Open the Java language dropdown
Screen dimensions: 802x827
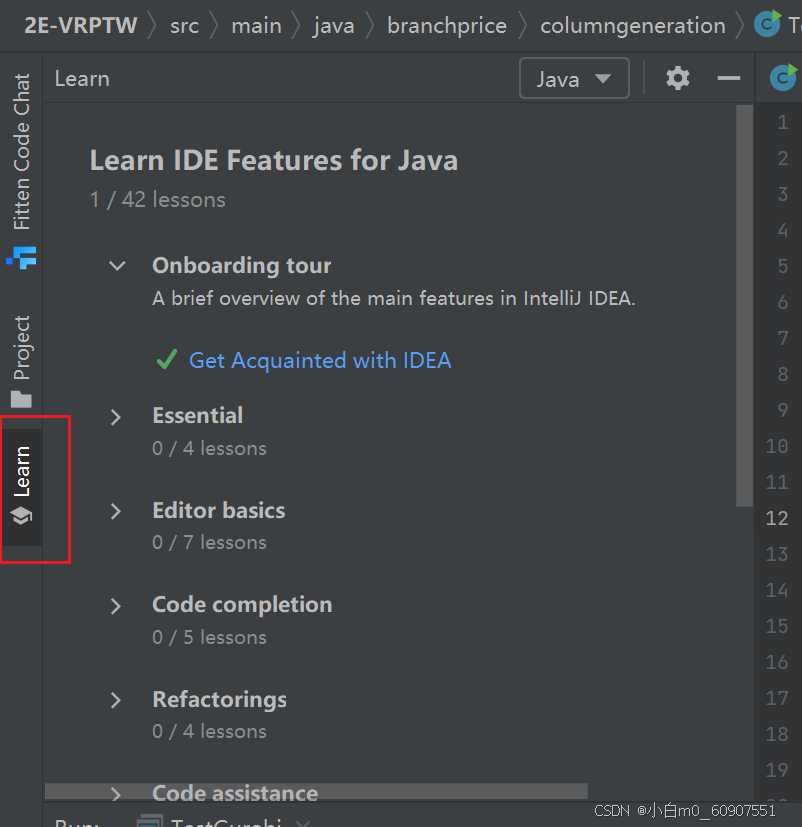[x=574, y=79]
